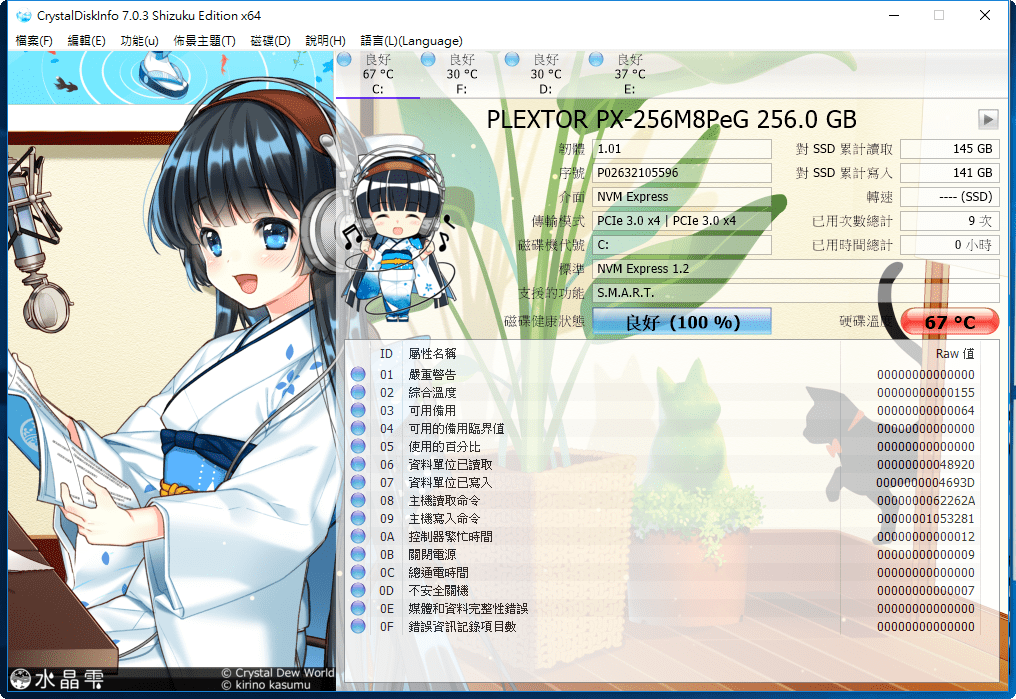This screenshot has height=699, width=1016.
Task: Click the ID column header
Action: (x=386, y=354)
